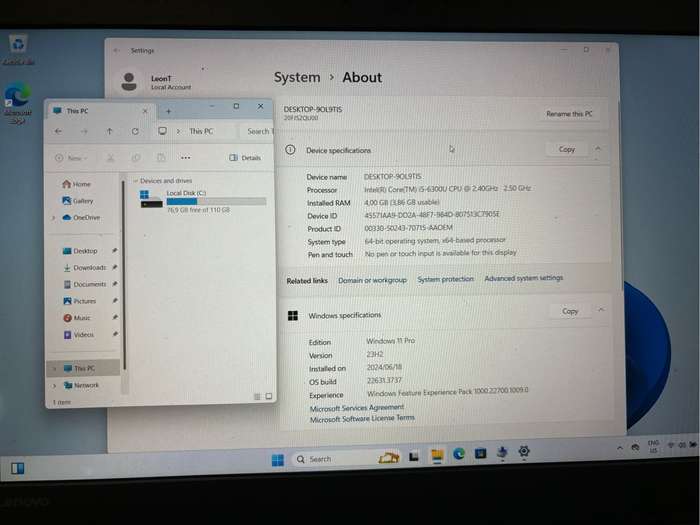This screenshot has height=525, width=700.
Task: Expand the Network tree node
Action: click(55, 386)
